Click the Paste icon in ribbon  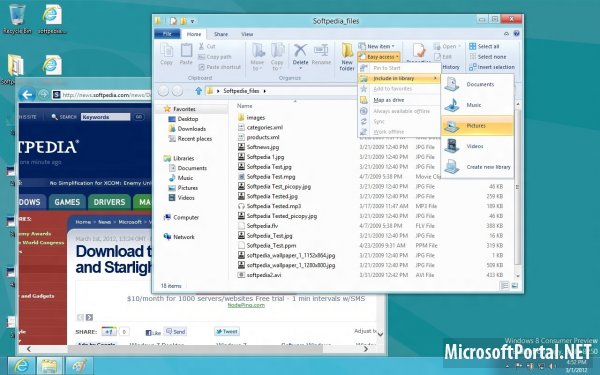(186, 54)
